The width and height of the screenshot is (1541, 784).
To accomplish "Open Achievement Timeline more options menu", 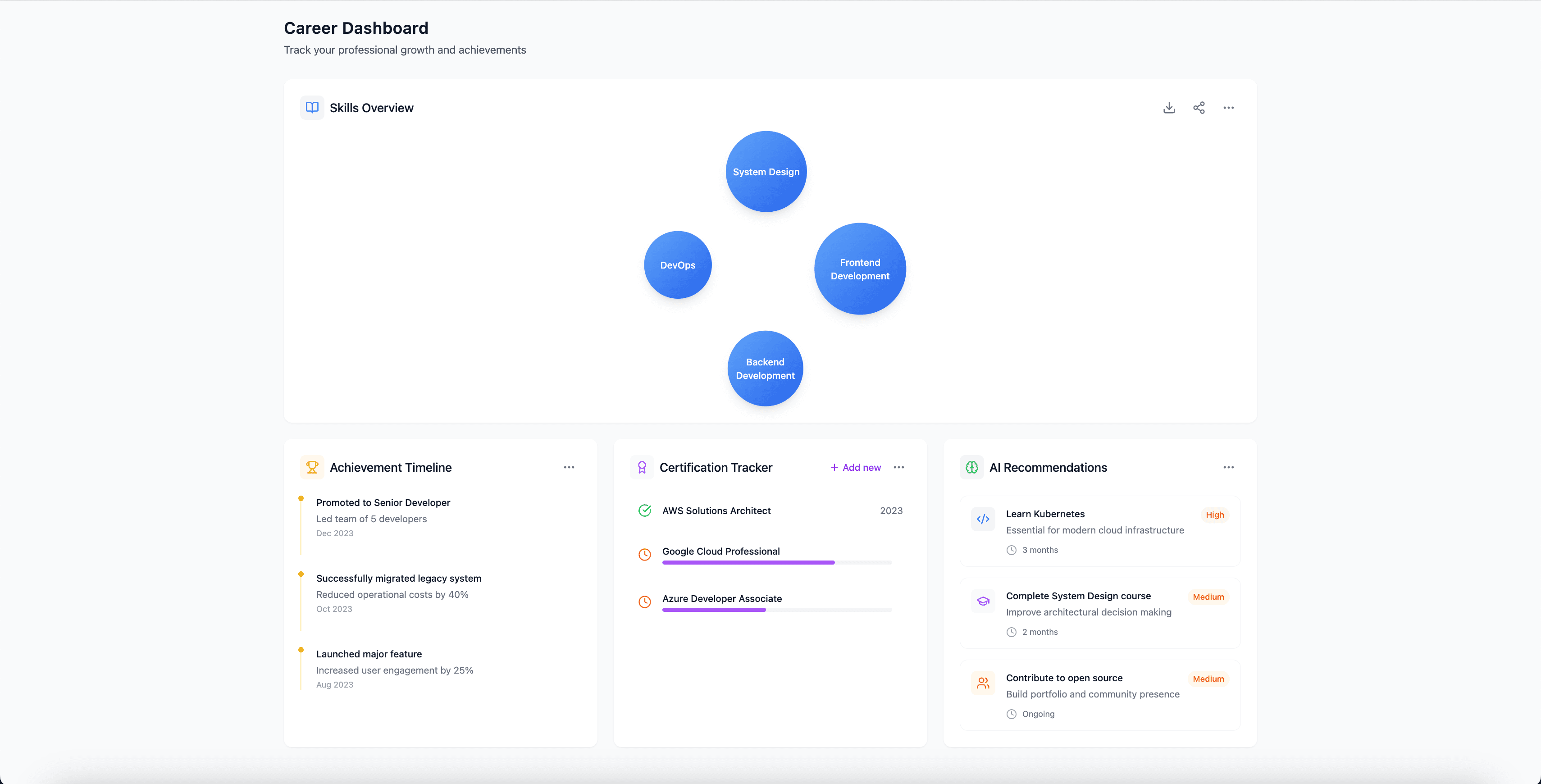I will 569,467.
